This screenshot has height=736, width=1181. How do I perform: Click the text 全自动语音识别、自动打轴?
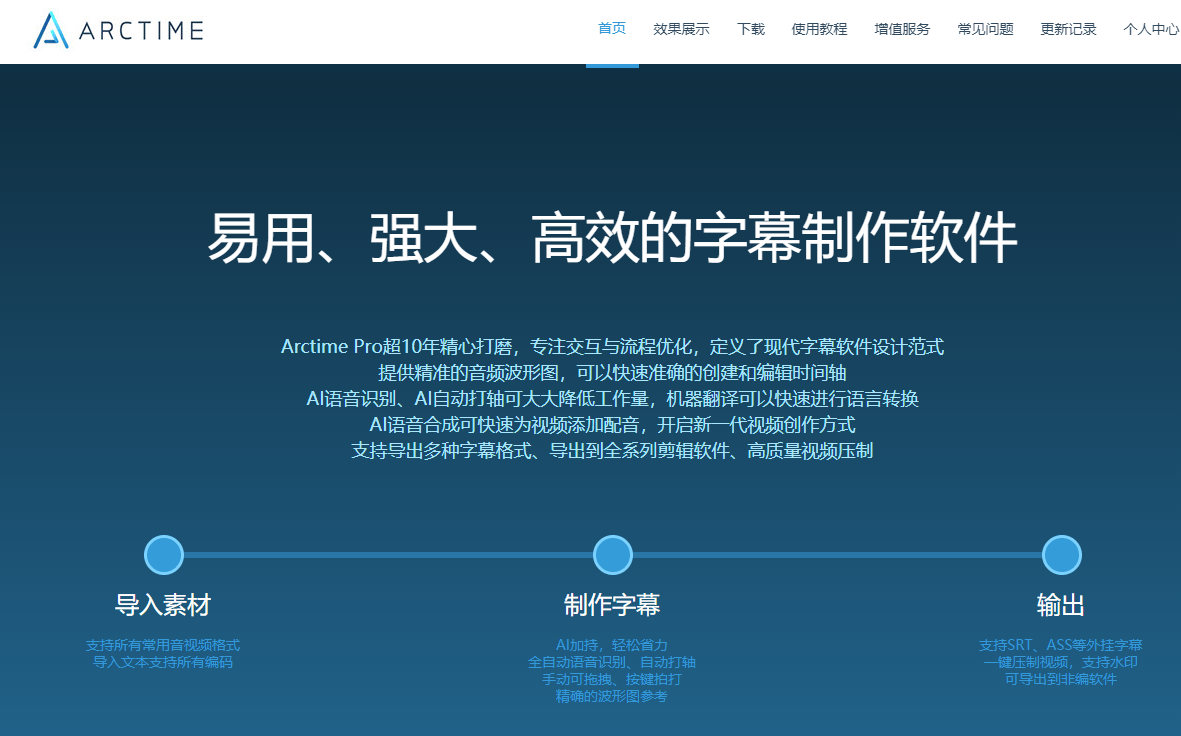click(x=612, y=662)
